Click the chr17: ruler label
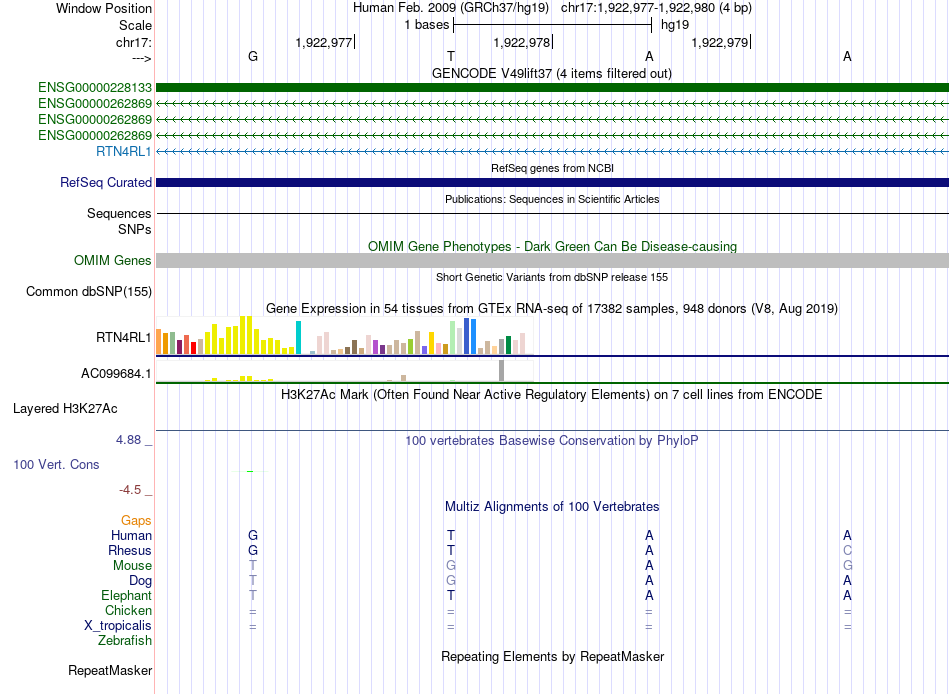 pyautogui.click(x=133, y=42)
